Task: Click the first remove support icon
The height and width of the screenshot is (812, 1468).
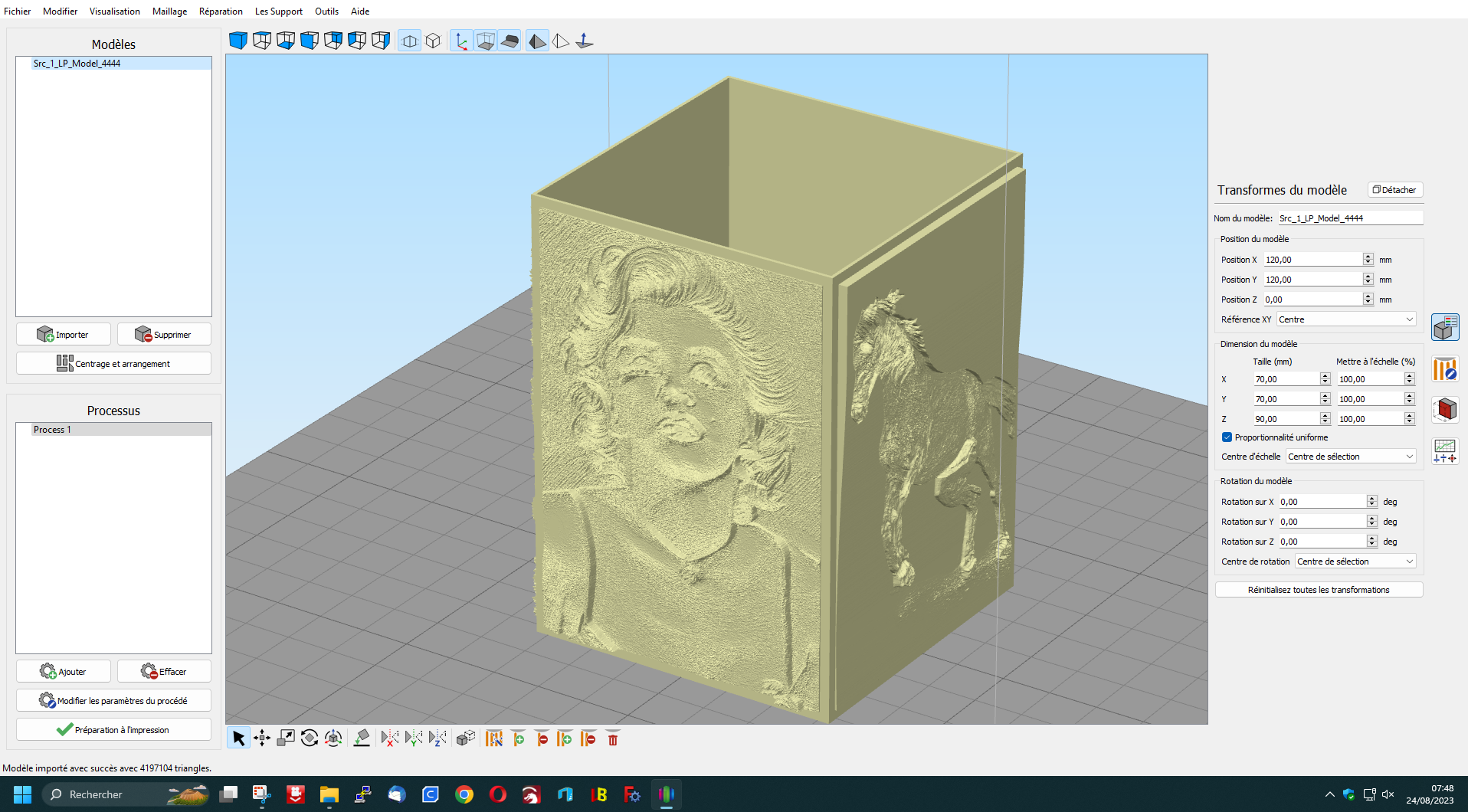Action: (x=542, y=738)
